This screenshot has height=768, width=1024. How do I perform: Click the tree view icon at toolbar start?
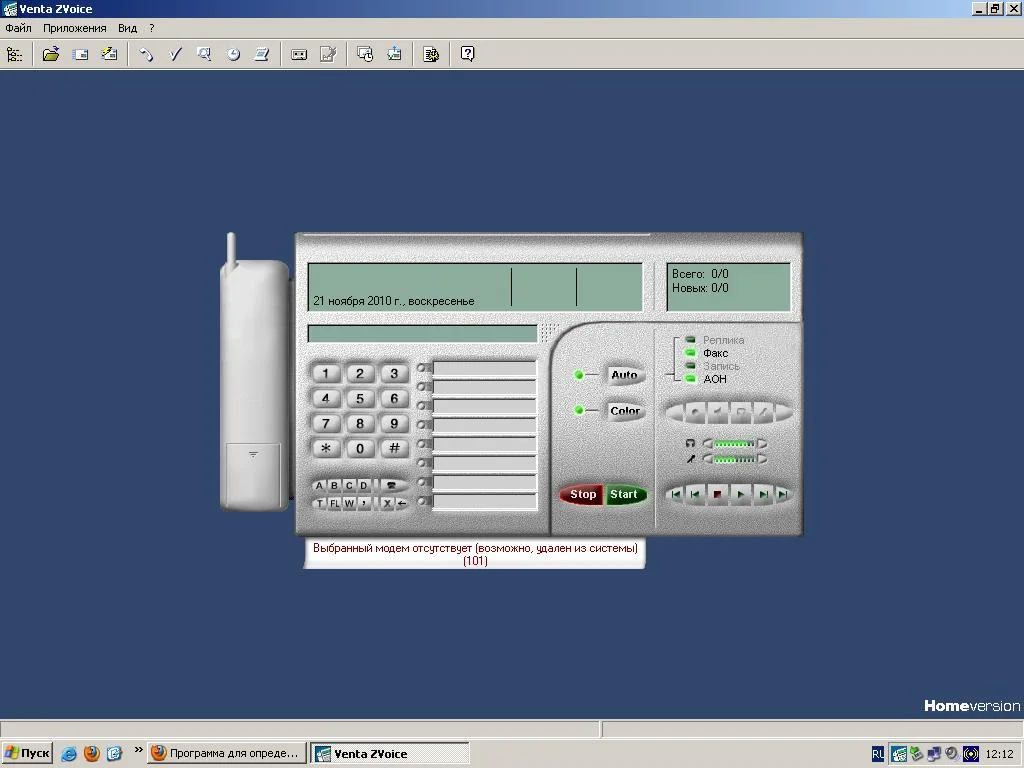14,54
